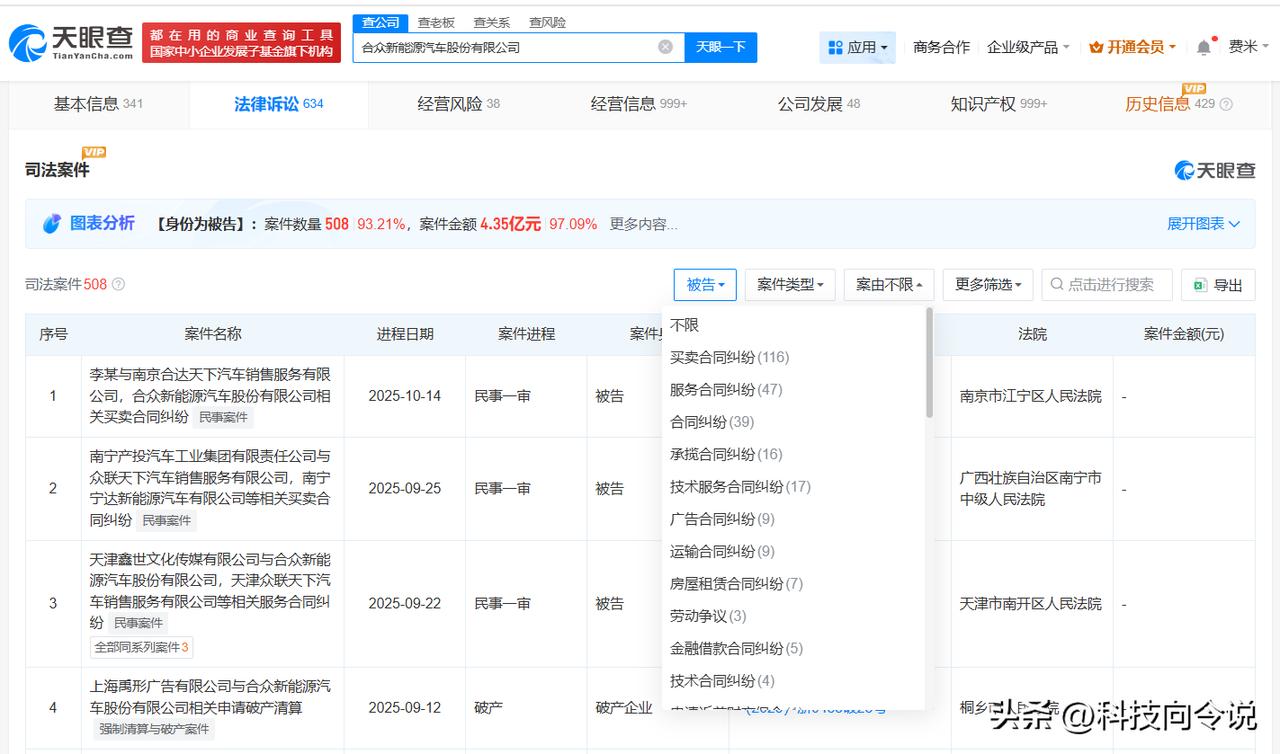1280x754 pixels.
Task: Select the 查公司 search tab
Action: [x=380, y=22]
